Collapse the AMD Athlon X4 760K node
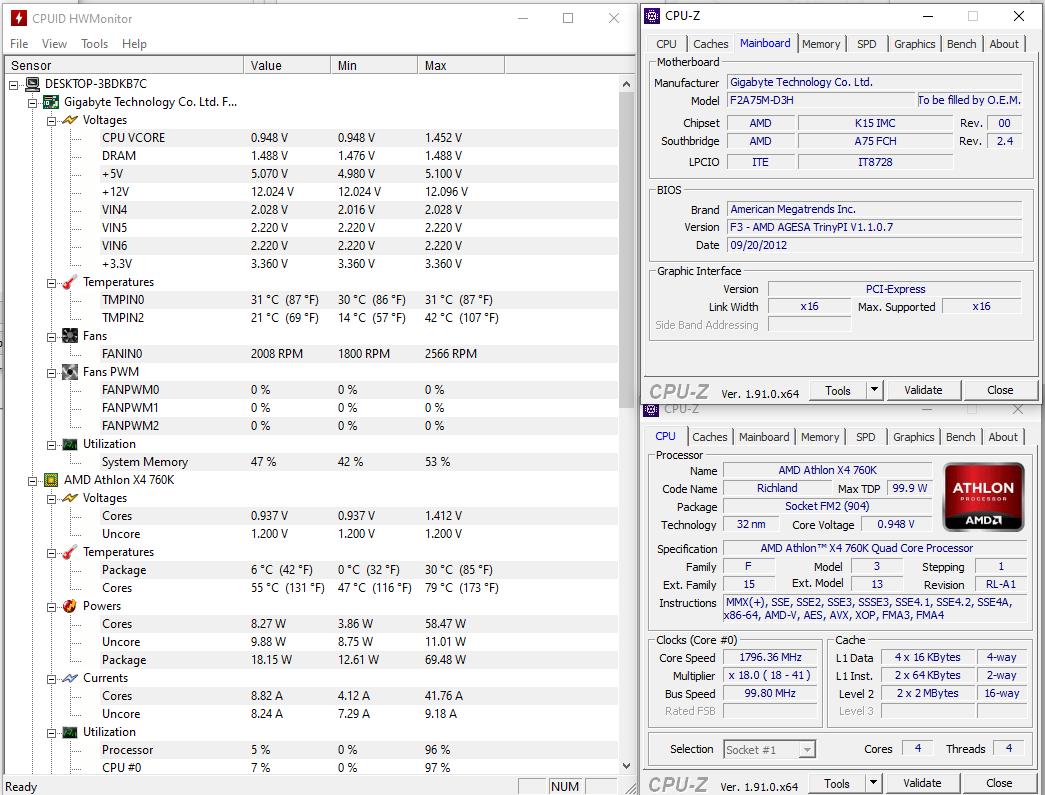Screen dimensions: 1045x795 32,480
